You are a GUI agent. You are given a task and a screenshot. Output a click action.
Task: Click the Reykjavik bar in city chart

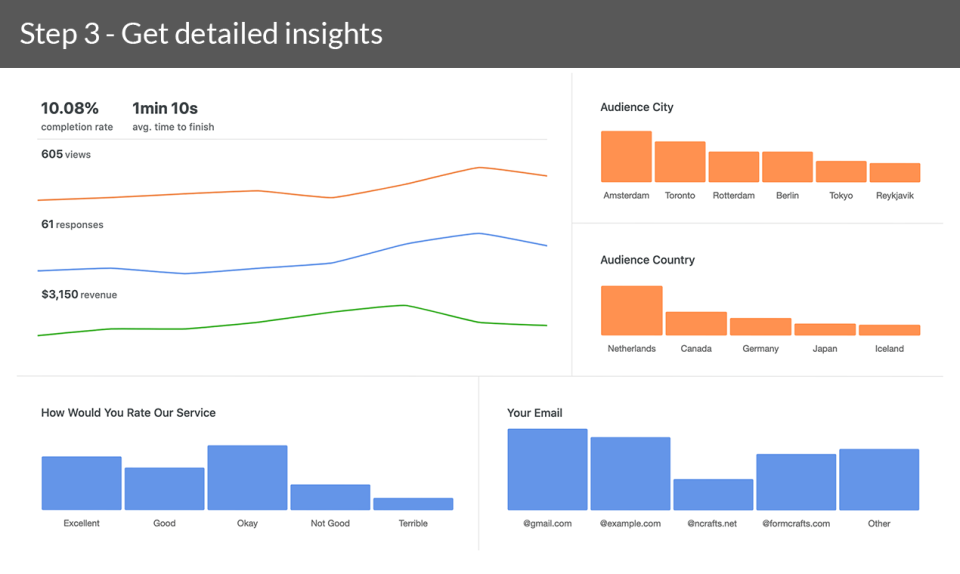895,172
